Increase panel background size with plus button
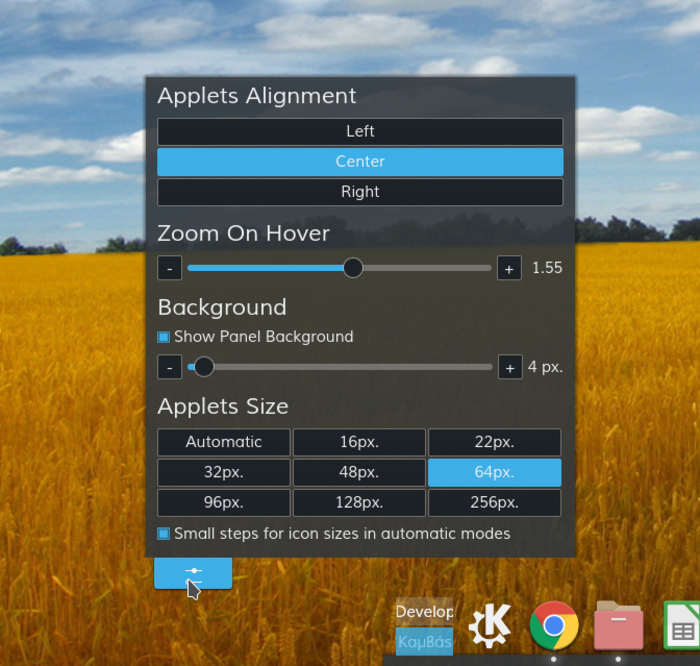 point(510,367)
